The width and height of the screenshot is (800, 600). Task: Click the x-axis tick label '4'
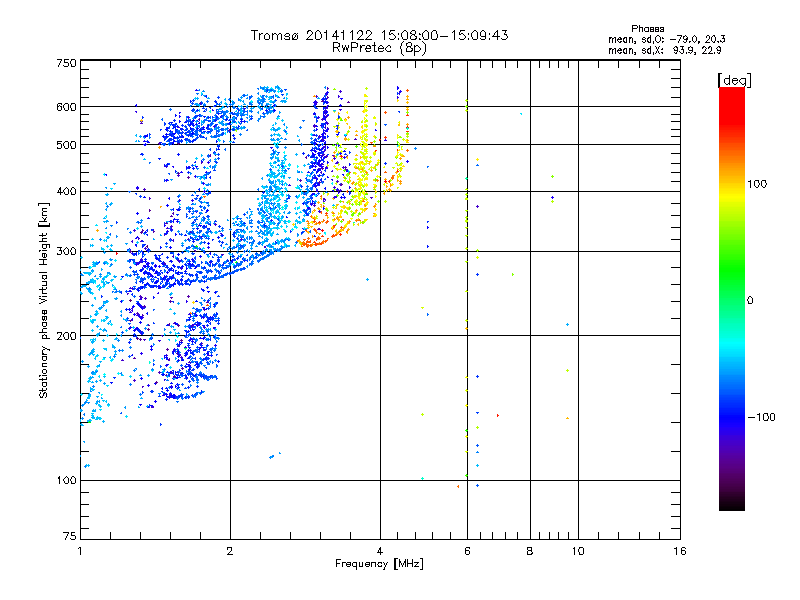coord(380,551)
